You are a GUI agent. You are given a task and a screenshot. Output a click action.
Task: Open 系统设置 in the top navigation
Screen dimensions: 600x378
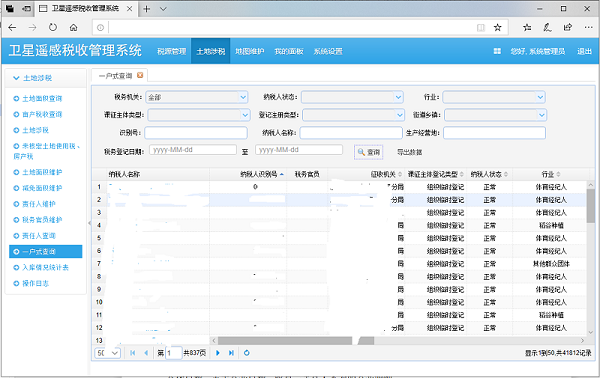pyautogui.click(x=328, y=51)
